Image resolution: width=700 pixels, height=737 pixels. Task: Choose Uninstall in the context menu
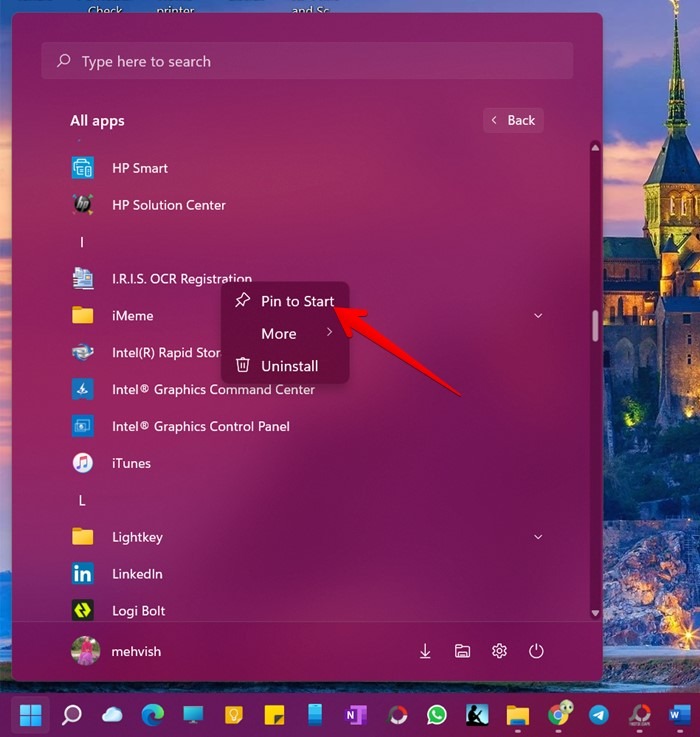click(x=285, y=366)
